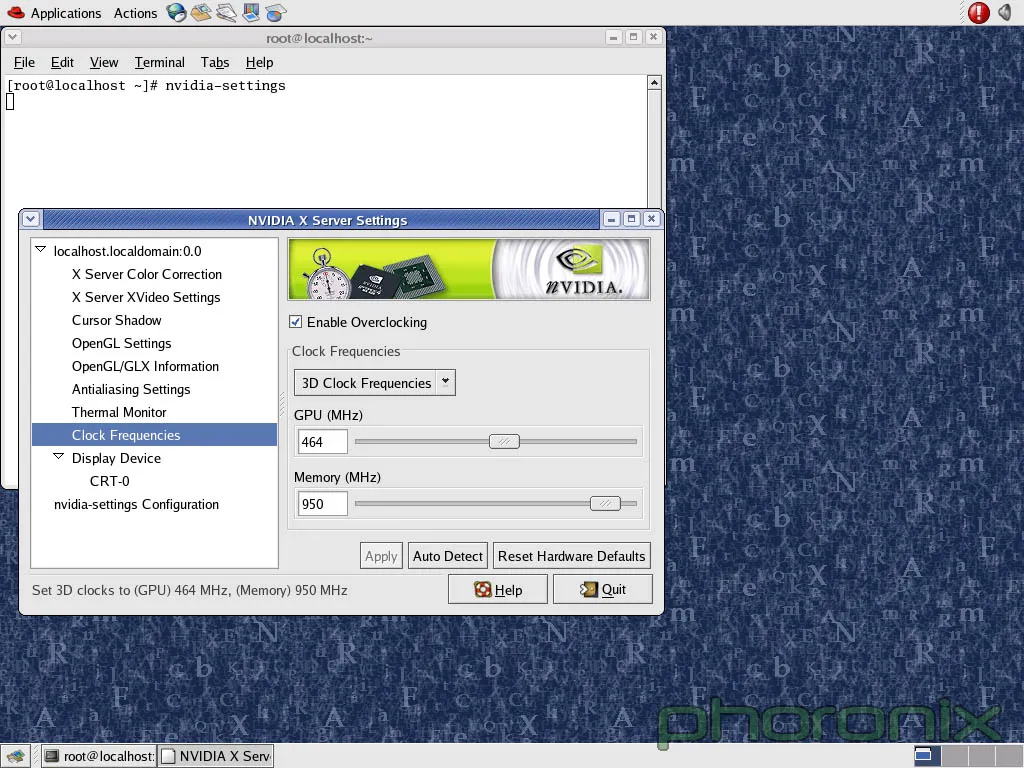Open the terminal View menu
This screenshot has height=768, width=1024.
pyautogui.click(x=104, y=62)
